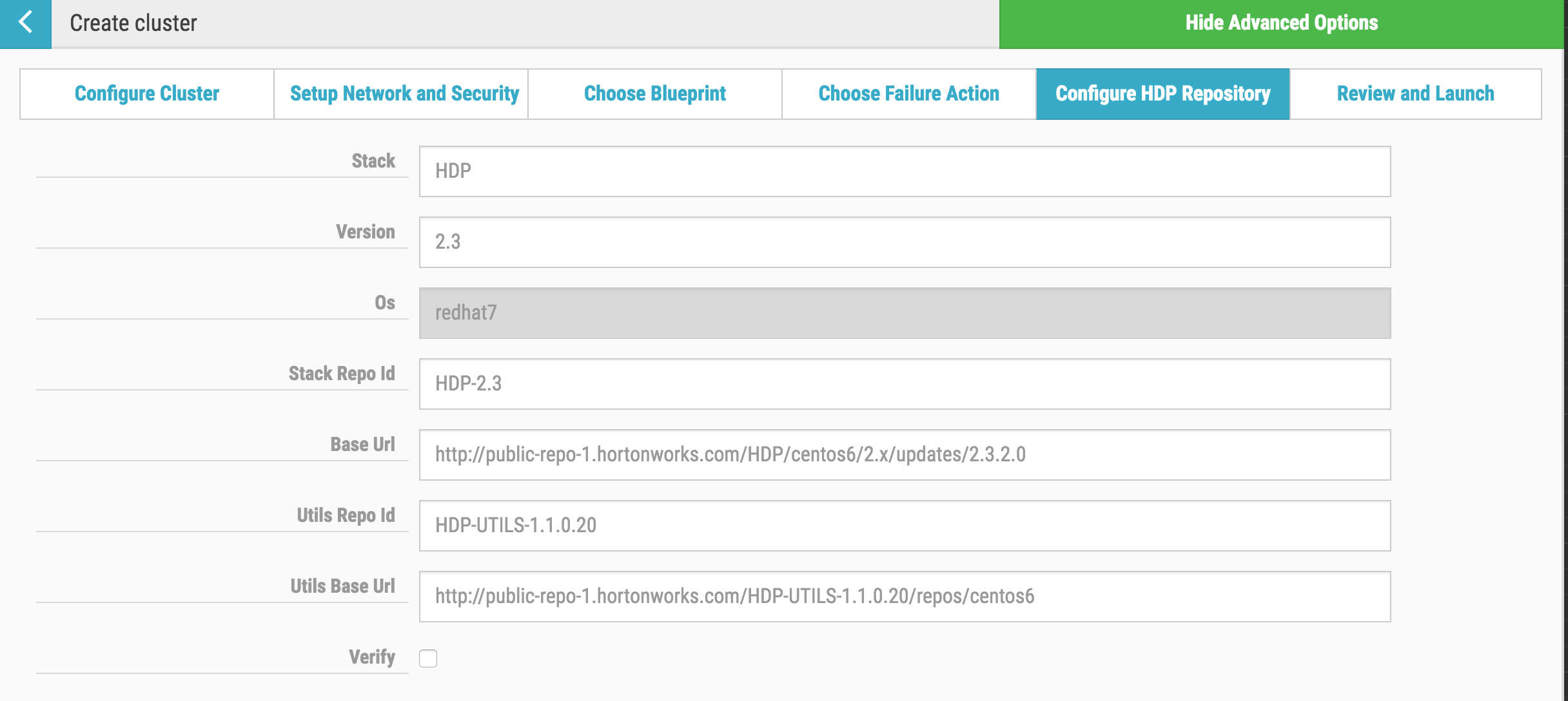Open the Review and Launch tab

1415,93
